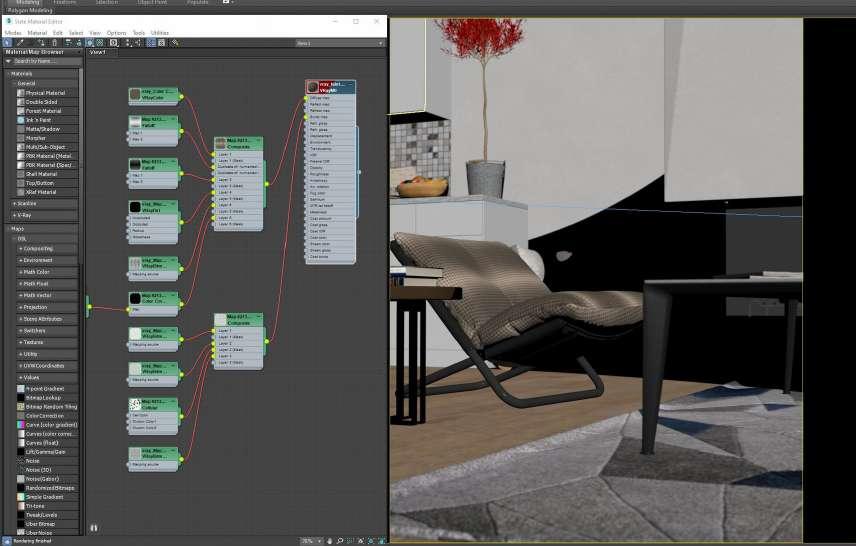The height and width of the screenshot is (546, 856).
Task: Switch to the View1 tab
Action: [97, 52]
